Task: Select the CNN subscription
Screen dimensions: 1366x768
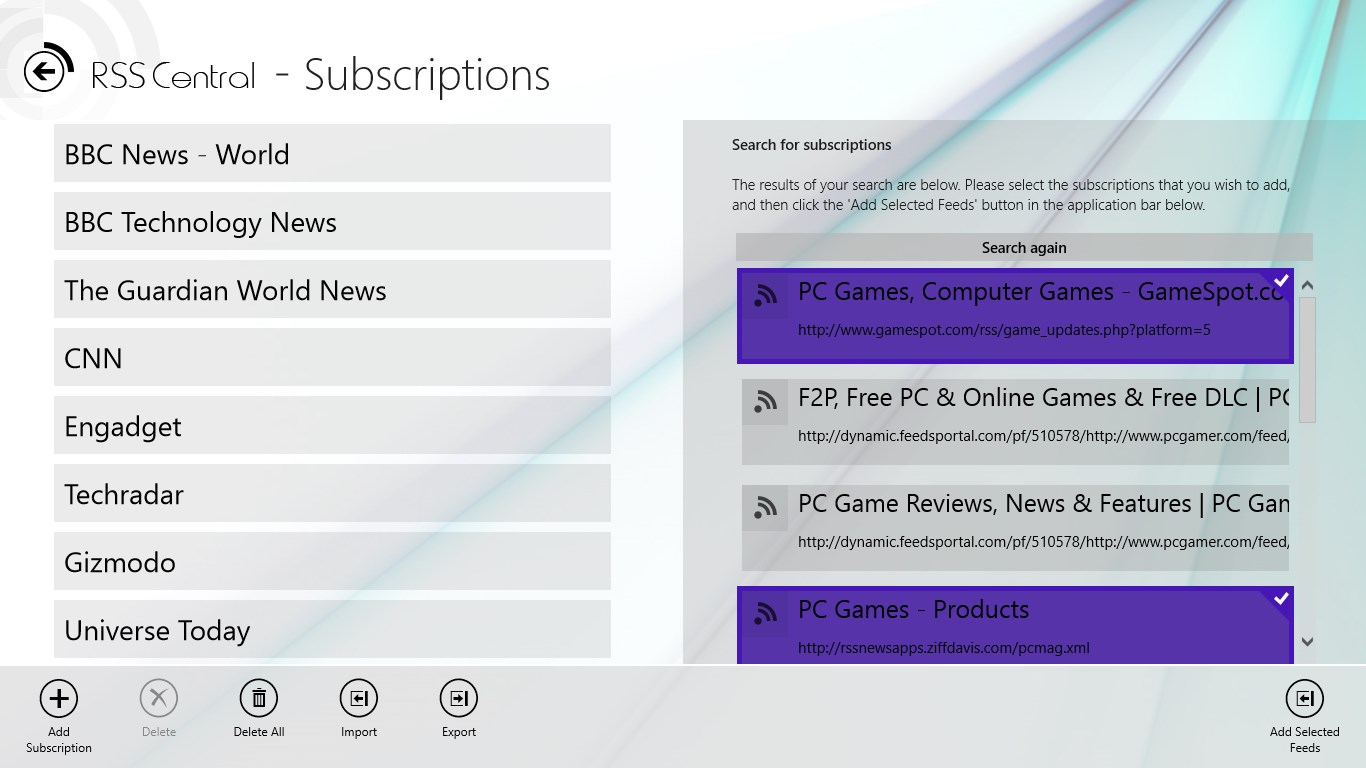Action: click(x=332, y=357)
